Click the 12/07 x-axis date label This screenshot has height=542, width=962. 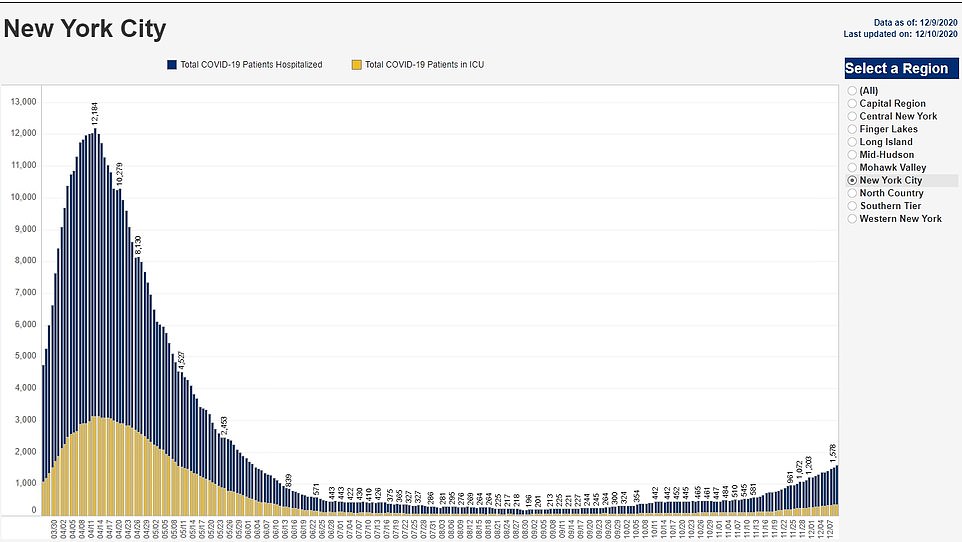pyautogui.click(x=829, y=530)
